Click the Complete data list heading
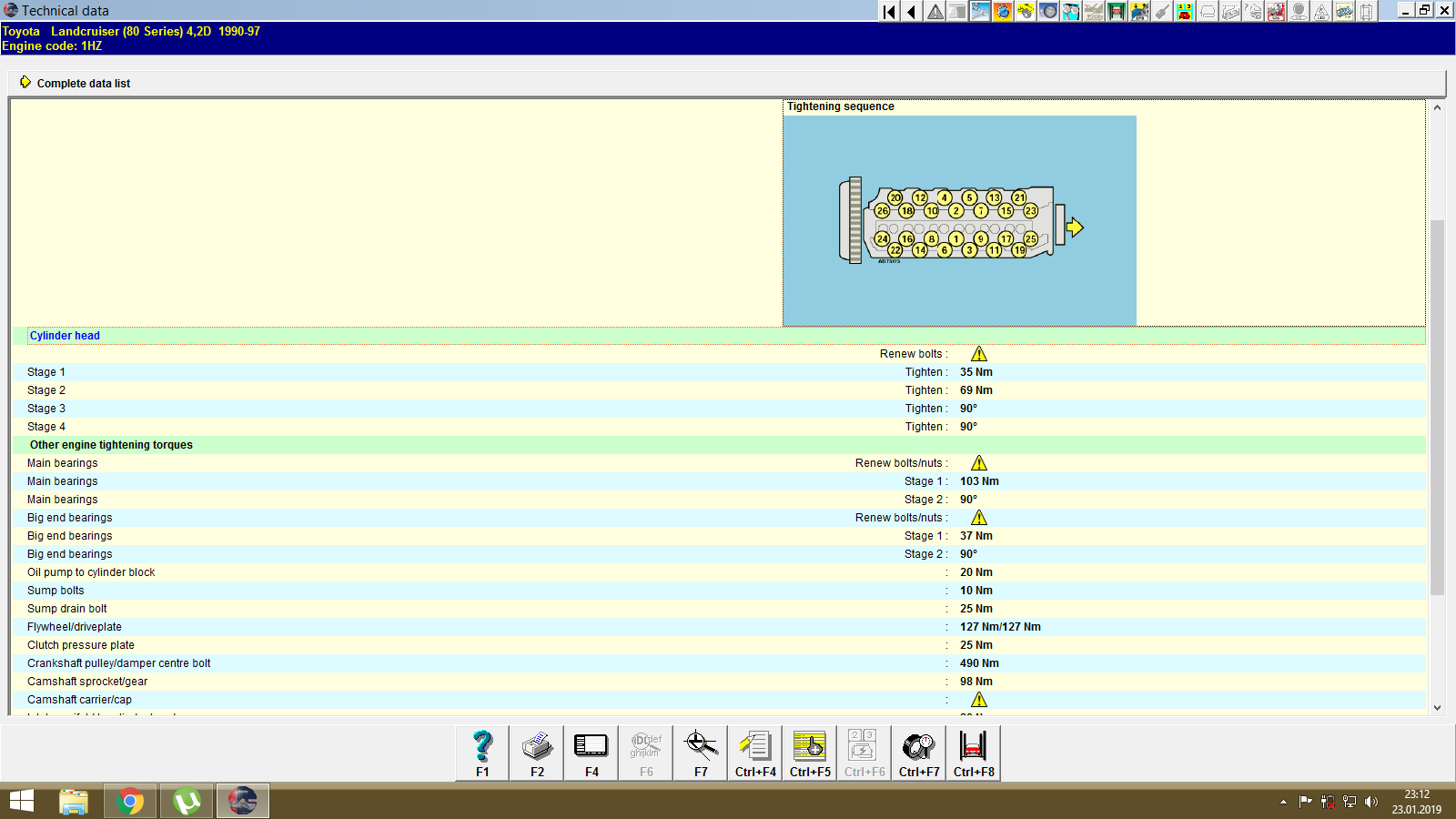 (84, 84)
